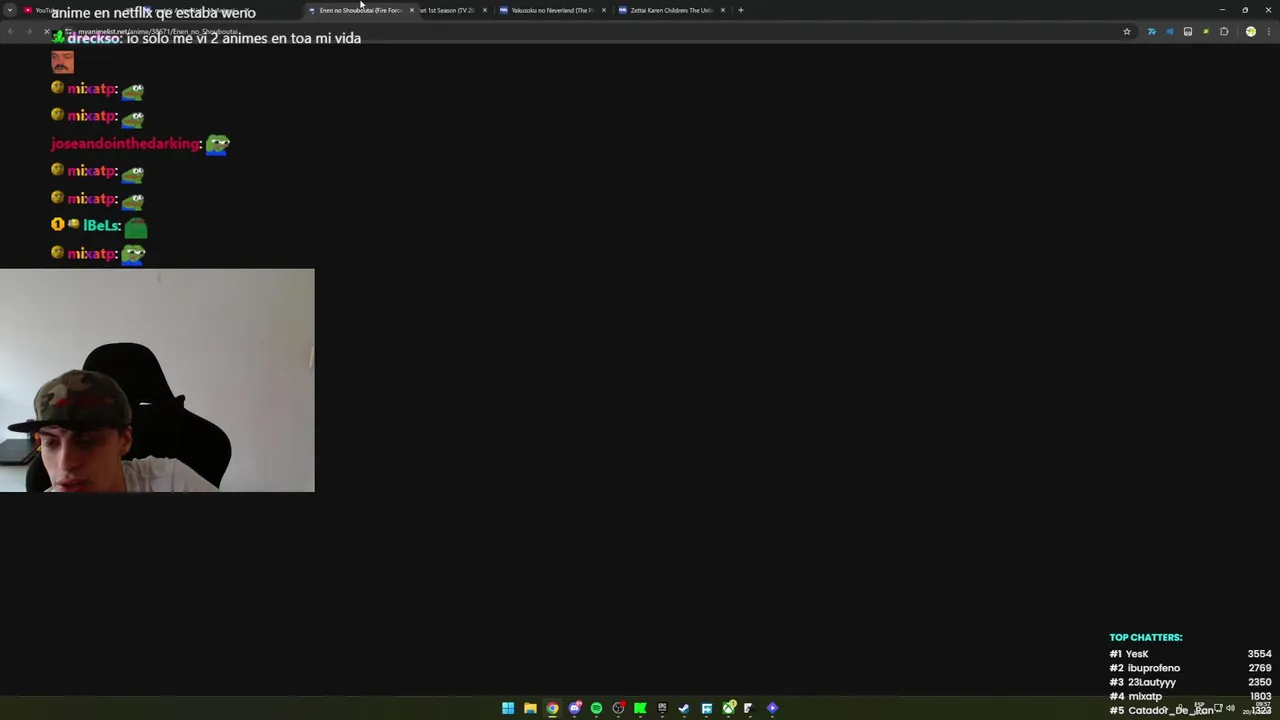Image resolution: width=1280 pixels, height=720 pixels.
Task: Click the blue sound extension icon
Action: click(x=1169, y=31)
